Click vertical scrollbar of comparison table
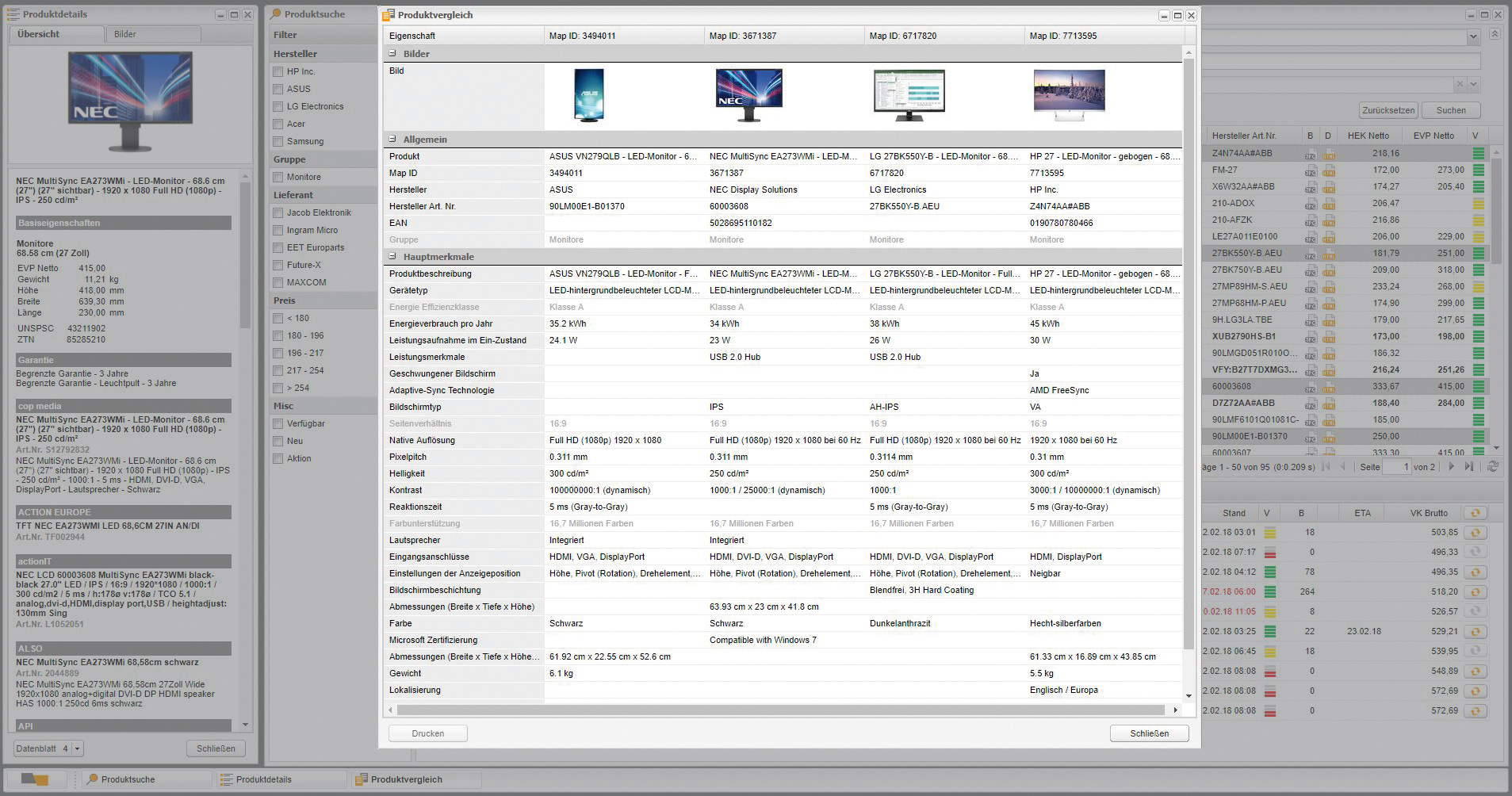The width and height of the screenshot is (1512, 796). [1188, 353]
